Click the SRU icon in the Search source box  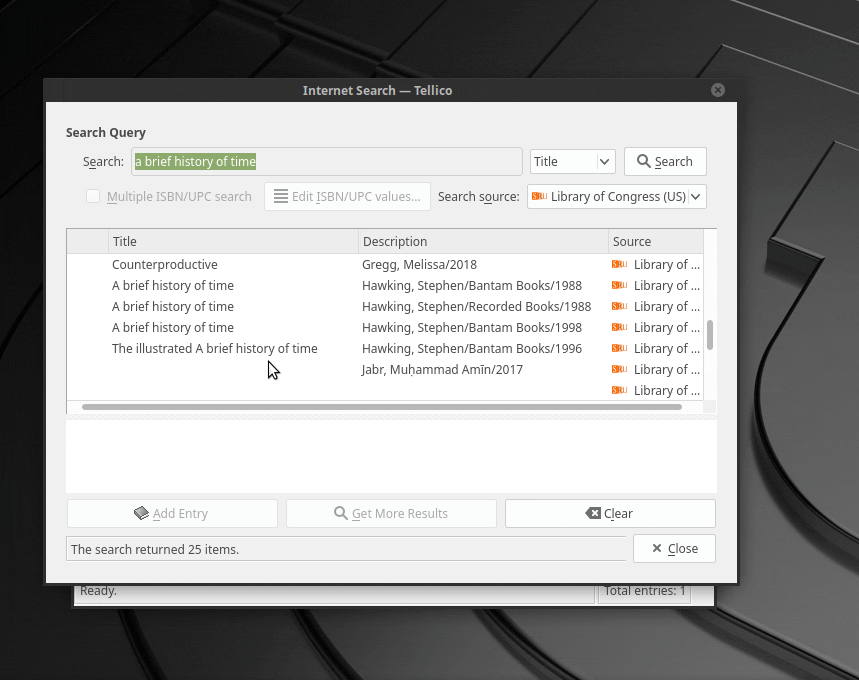coord(540,196)
